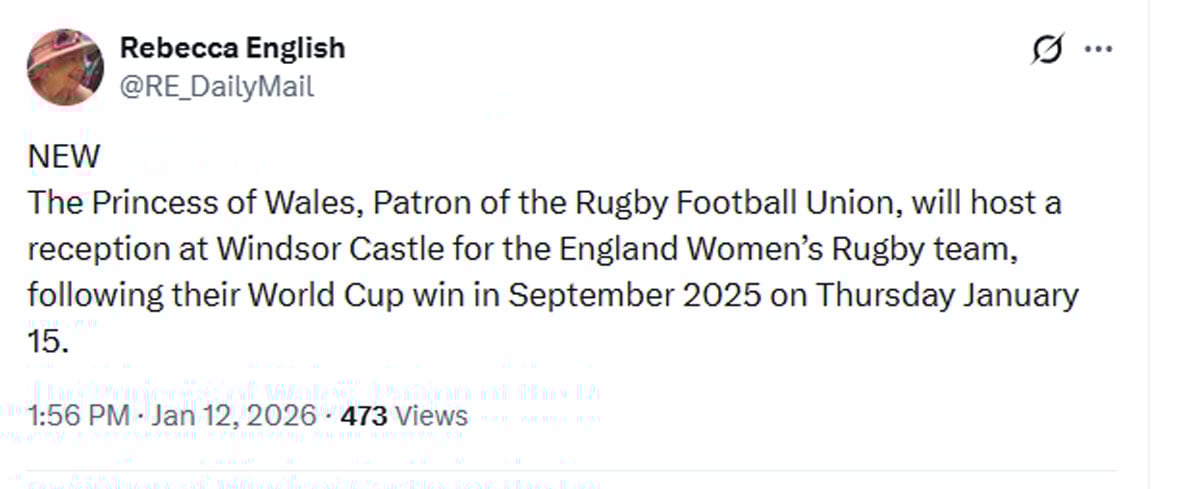This screenshot has width=1200, height=489.
Task: Click the 473 Views count
Action: coord(404,415)
